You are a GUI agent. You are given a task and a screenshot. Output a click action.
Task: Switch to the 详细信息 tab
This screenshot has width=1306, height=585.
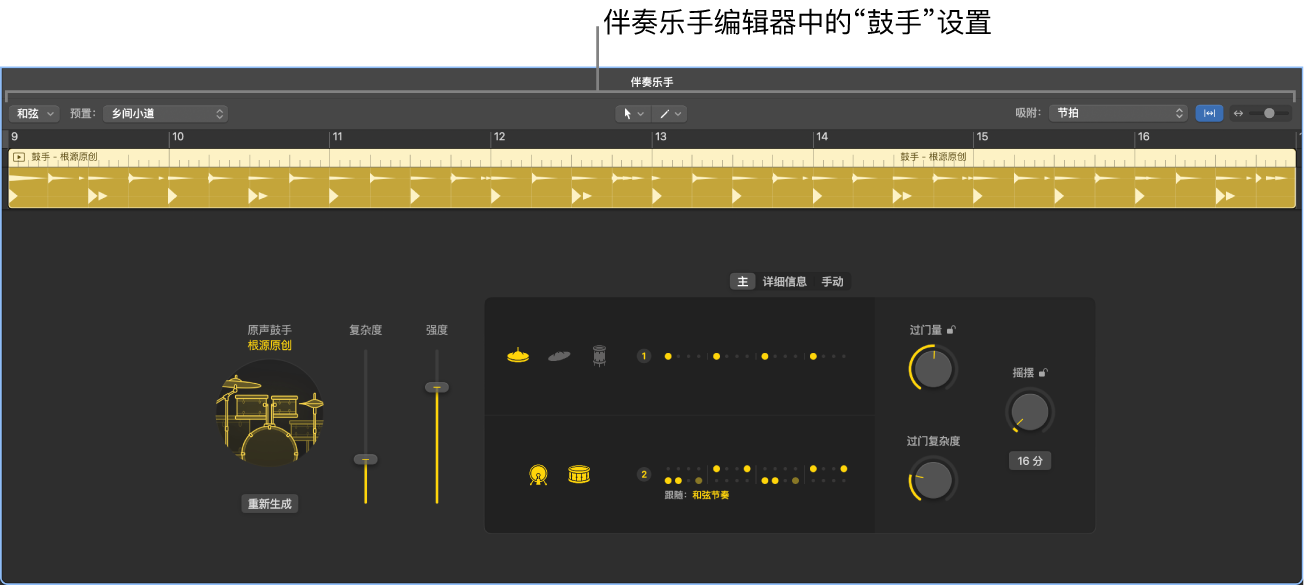[785, 282]
